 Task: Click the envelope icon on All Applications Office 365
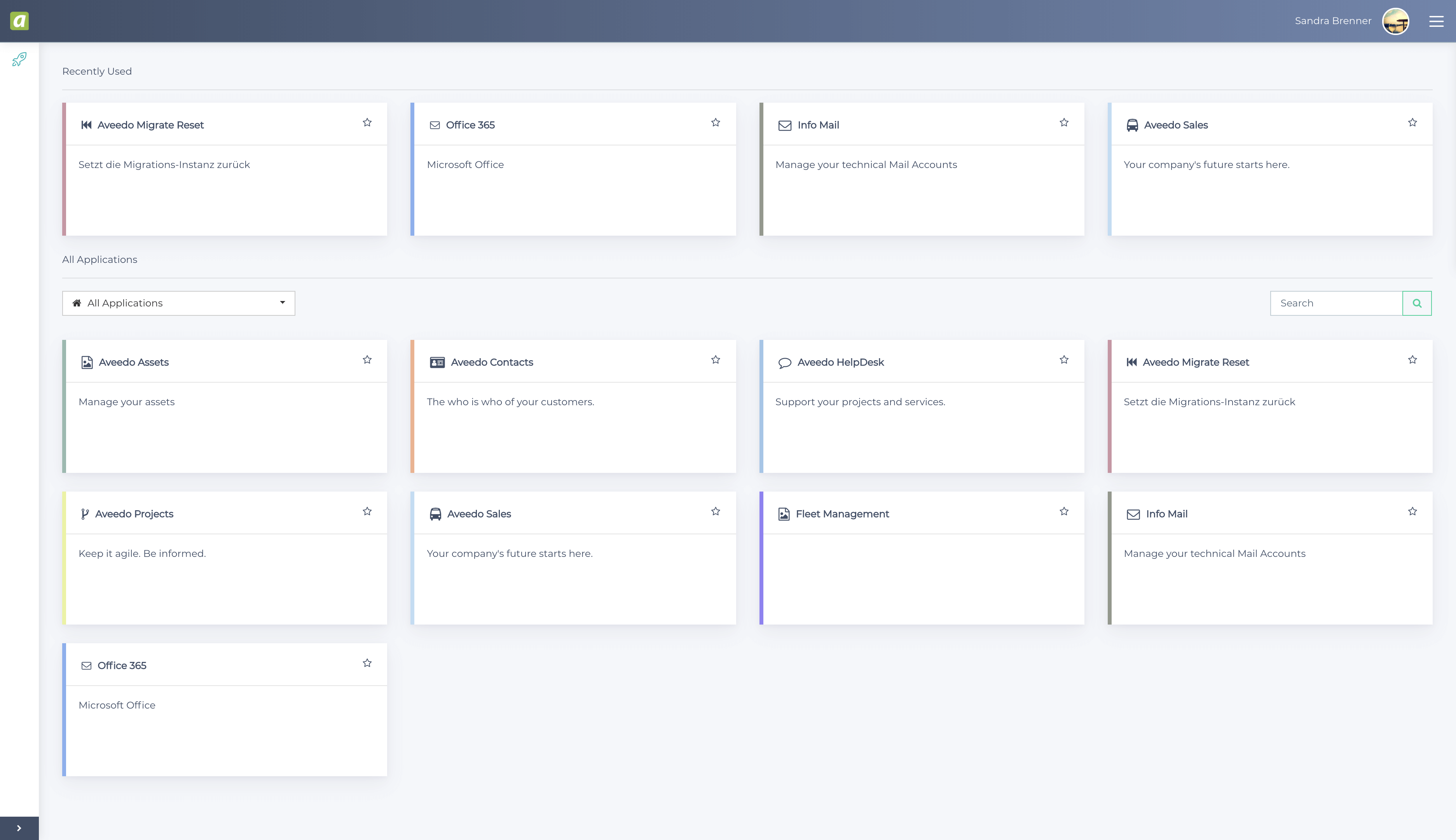click(x=87, y=666)
